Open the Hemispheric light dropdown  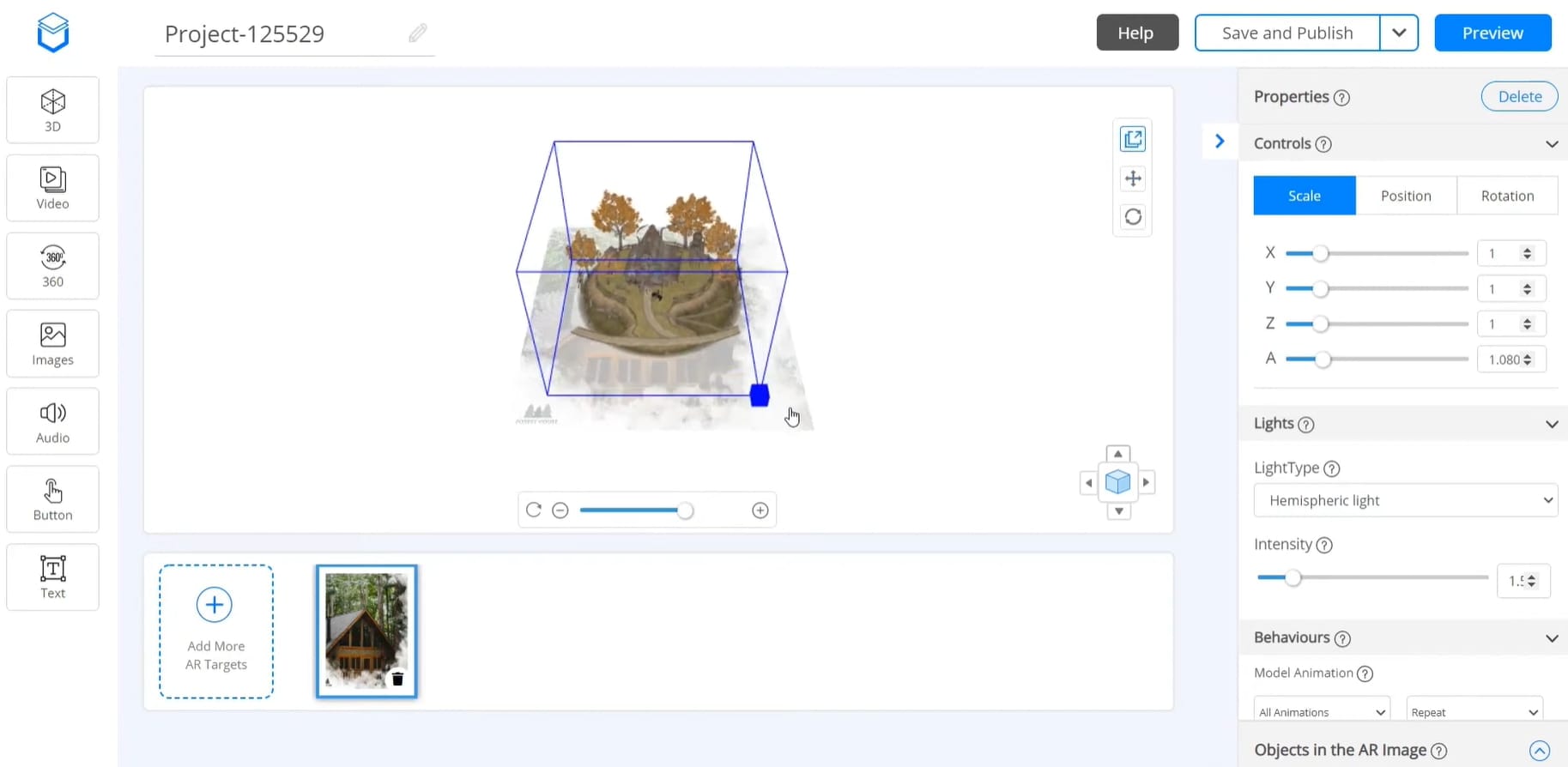pos(1406,500)
